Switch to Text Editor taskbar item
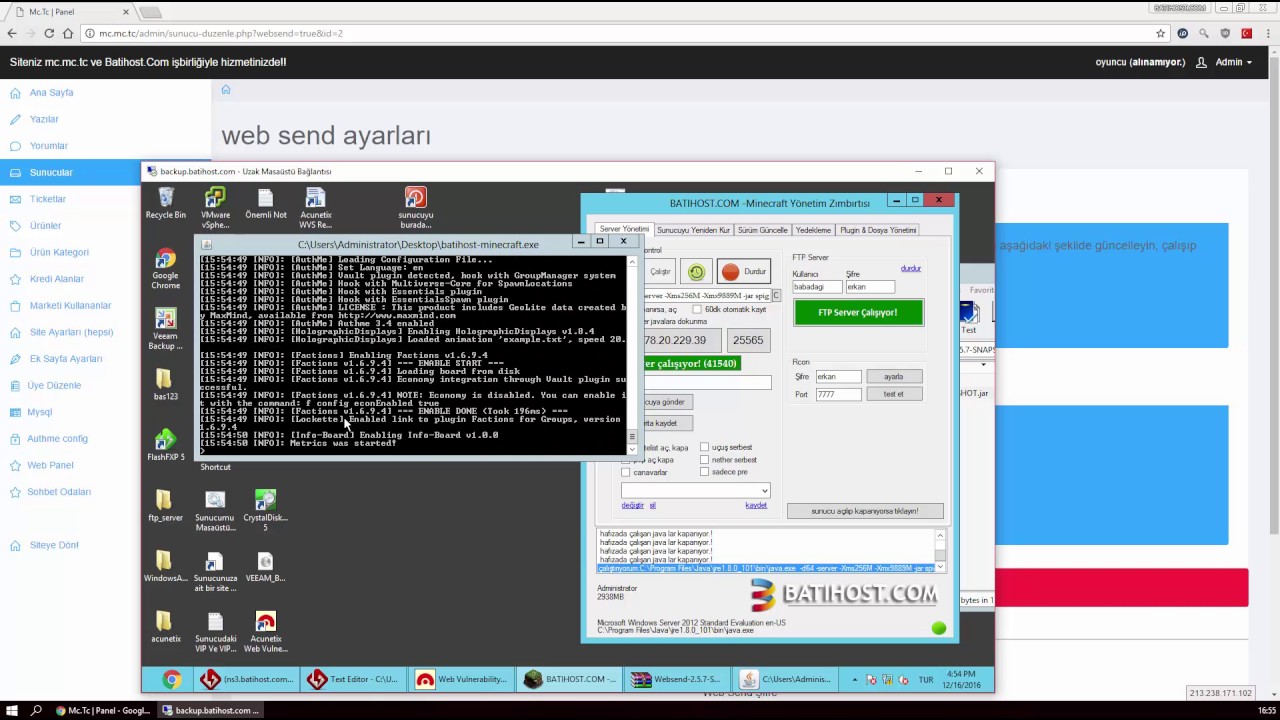 coord(353,680)
